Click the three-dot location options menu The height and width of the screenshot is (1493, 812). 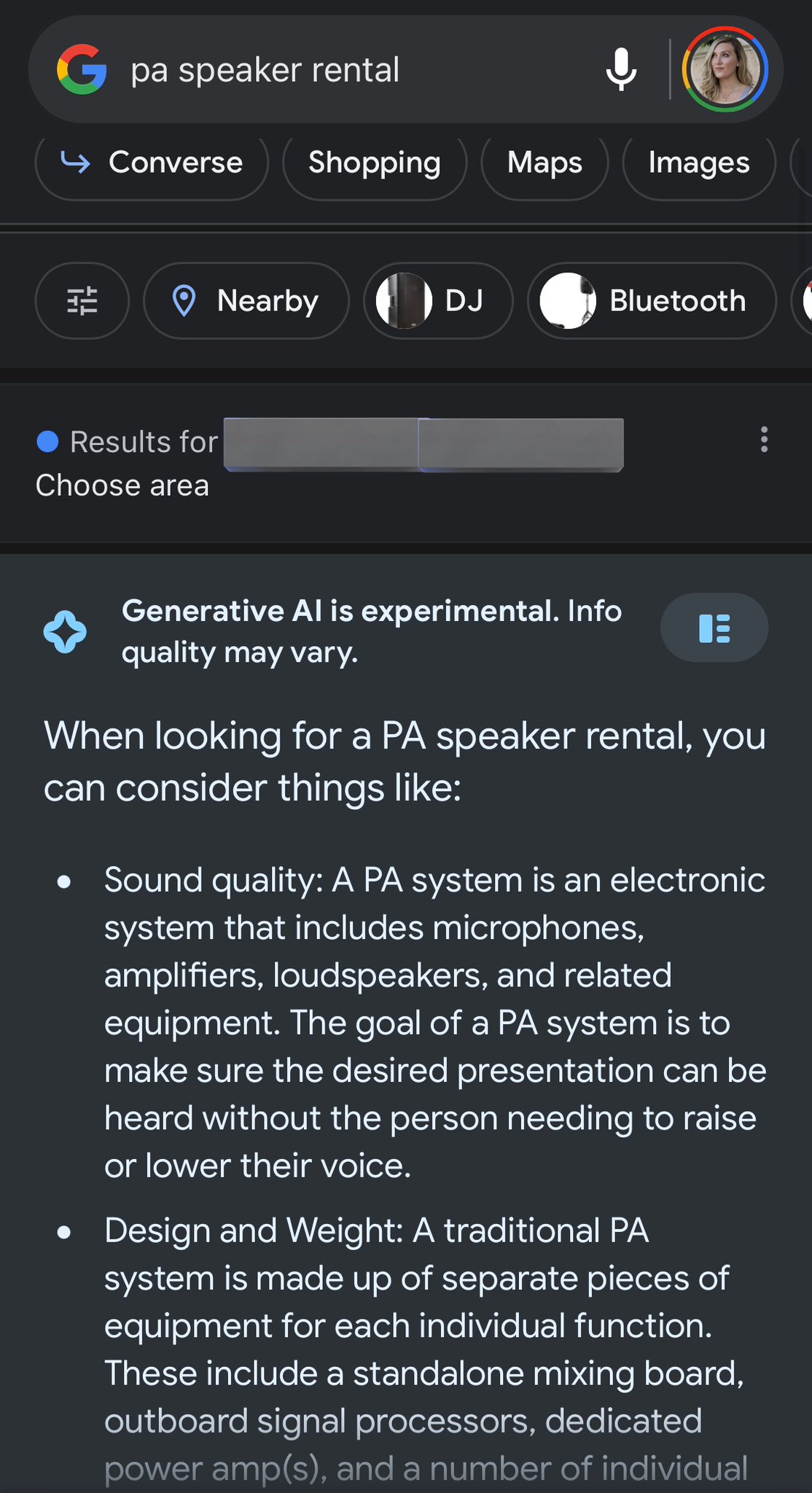(764, 440)
